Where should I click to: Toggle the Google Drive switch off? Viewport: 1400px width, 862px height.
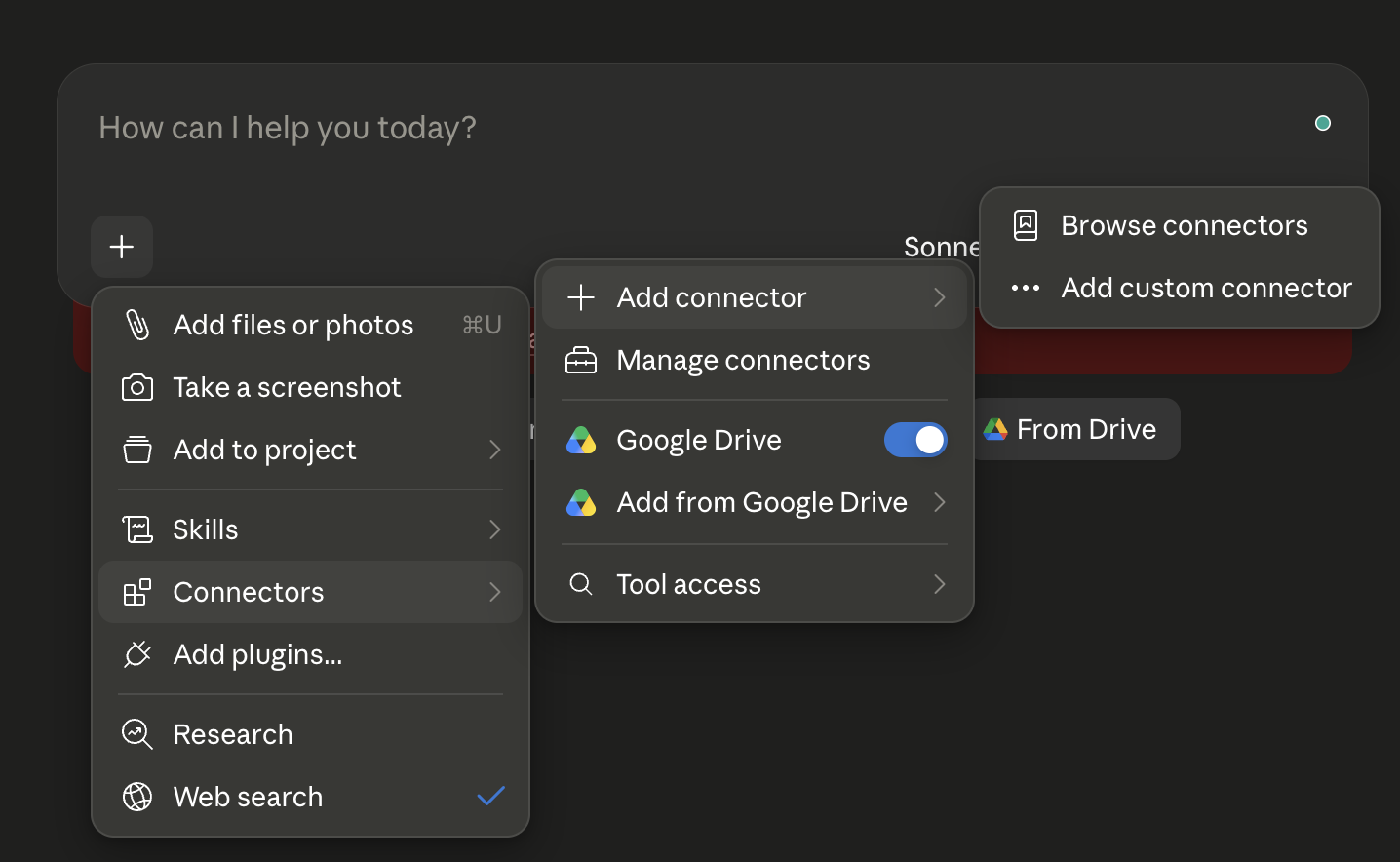pos(915,440)
